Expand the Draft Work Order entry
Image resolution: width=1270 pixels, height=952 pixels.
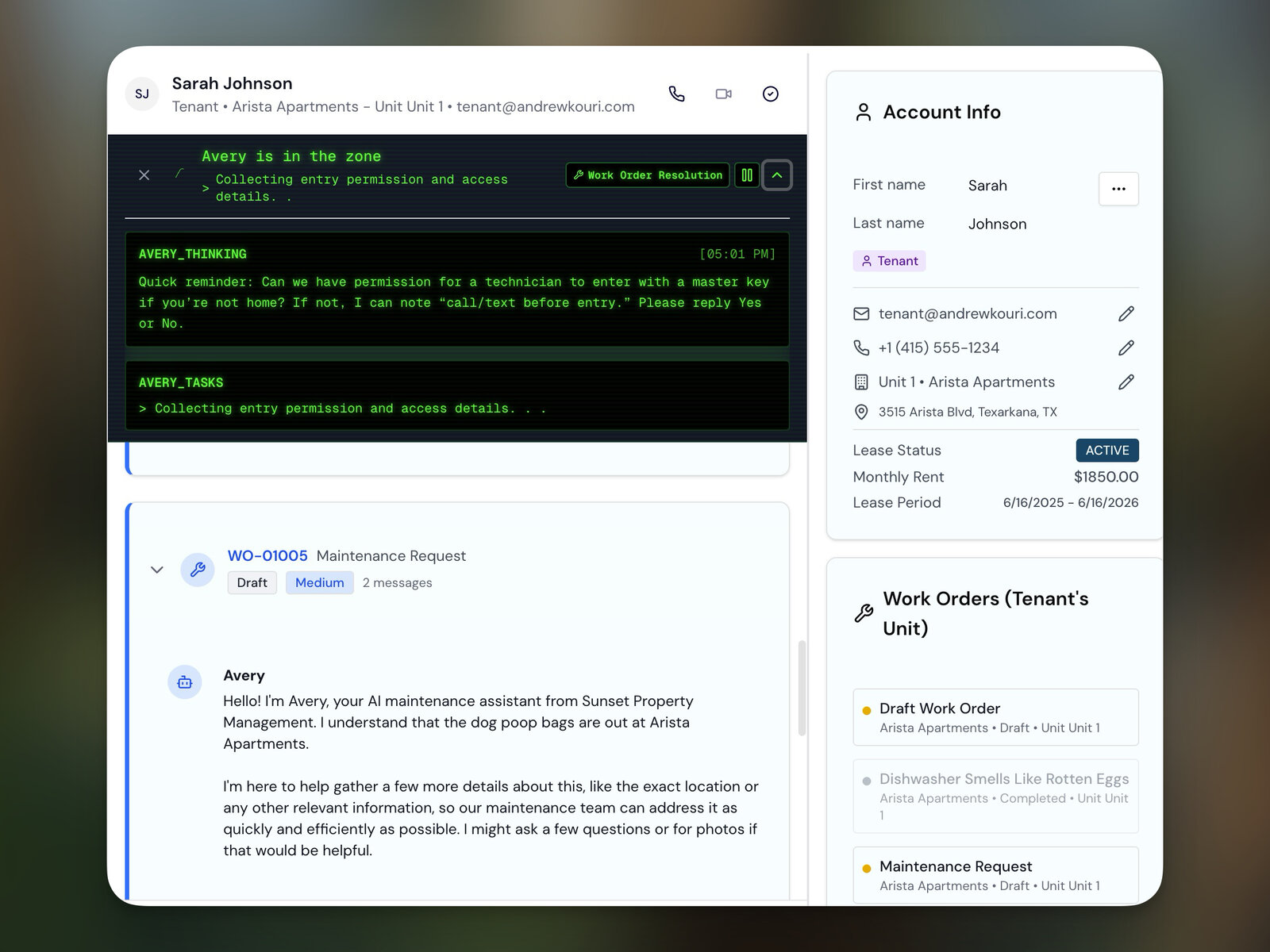(x=995, y=716)
